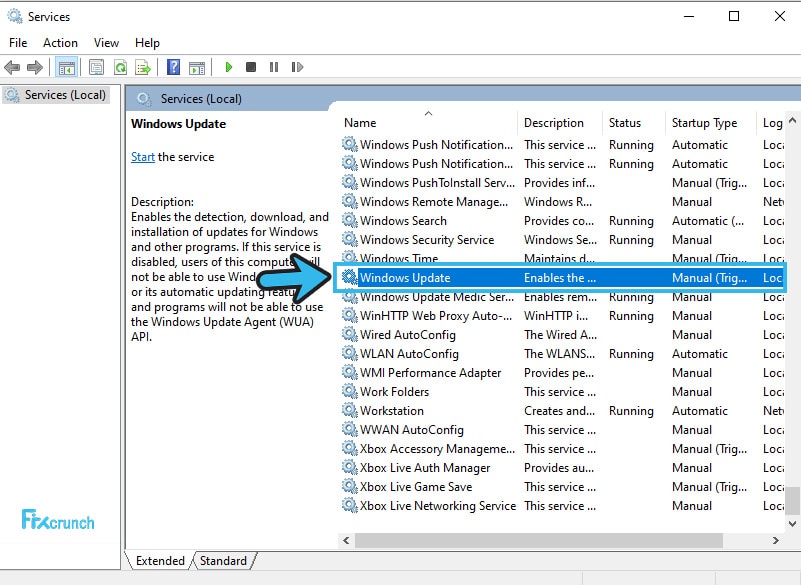Select WinHTTP Web Proxy Auto-Discovery row name

[436, 316]
